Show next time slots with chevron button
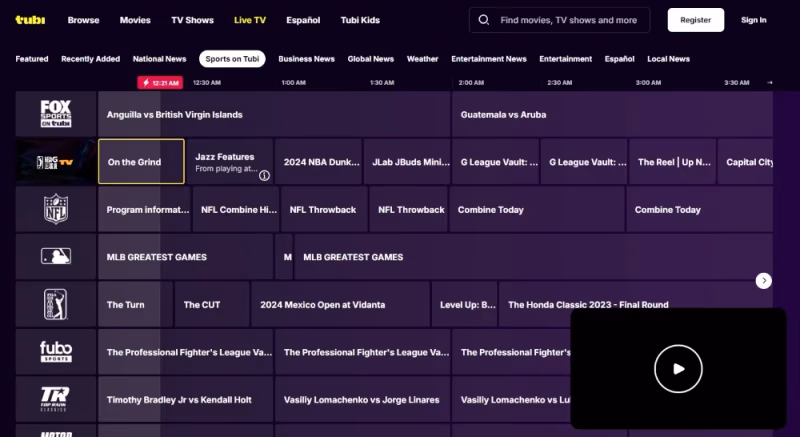The height and width of the screenshot is (437, 800). point(764,280)
